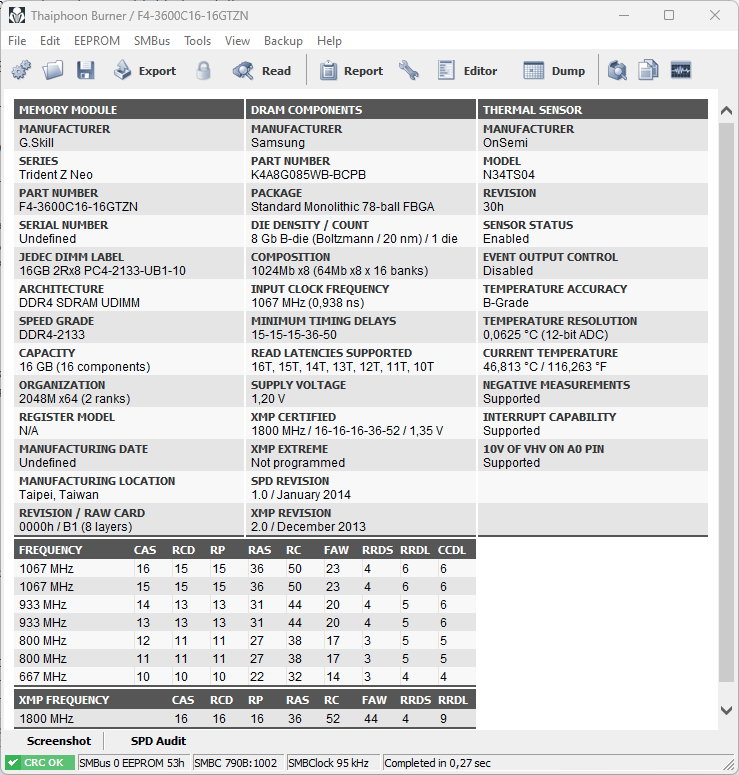Click XMP certified '1800 MHz / 16-16-16-36-52 / 1,35 V'
Image resolution: width=739 pixels, height=775 pixels.
[x=347, y=431]
